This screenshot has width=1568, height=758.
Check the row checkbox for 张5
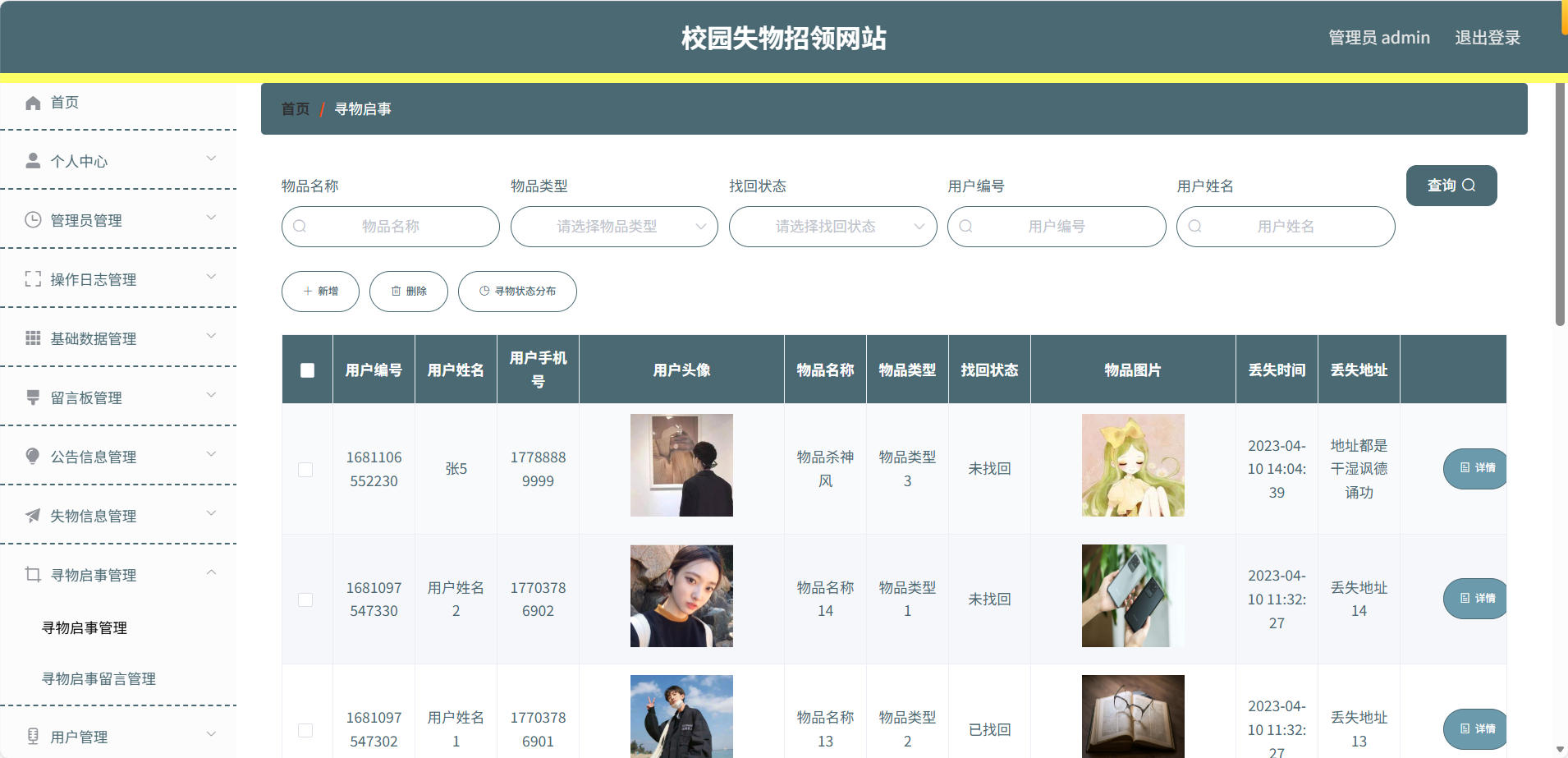pos(305,470)
